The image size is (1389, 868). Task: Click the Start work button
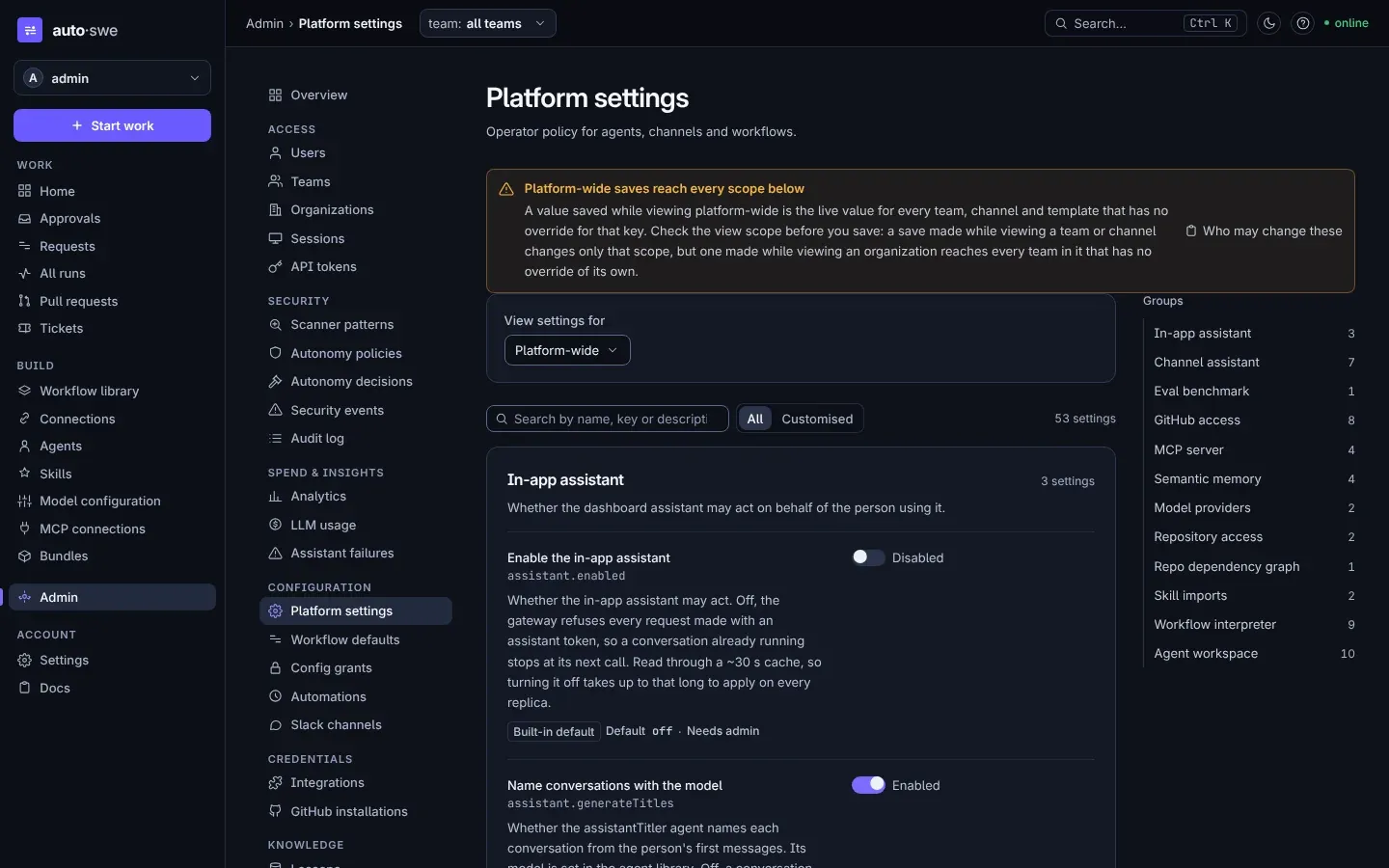[112, 125]
